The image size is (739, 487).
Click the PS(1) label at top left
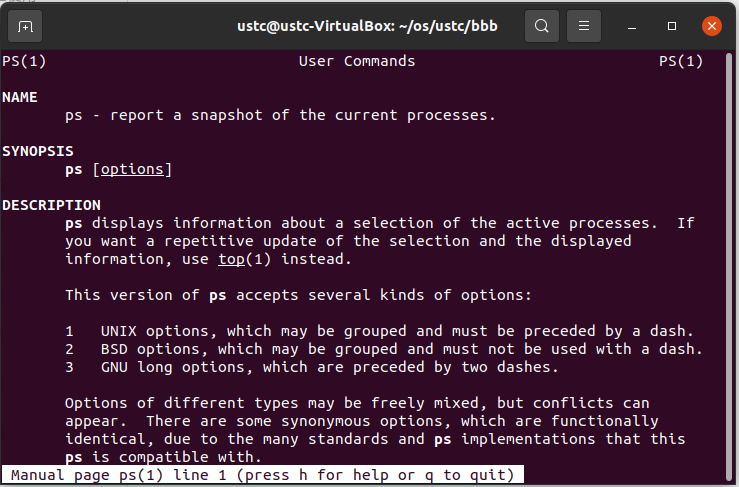pos(24,61)
